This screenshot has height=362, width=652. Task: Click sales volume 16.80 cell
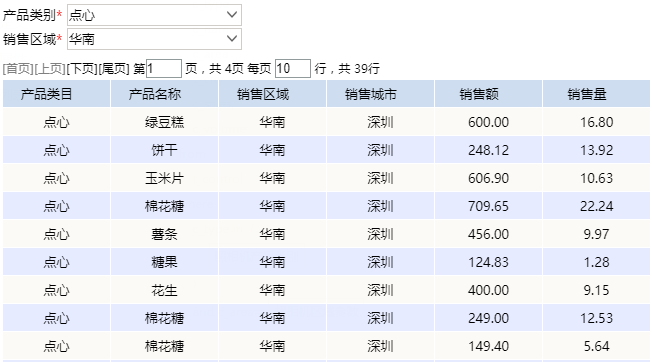point(596,122)
